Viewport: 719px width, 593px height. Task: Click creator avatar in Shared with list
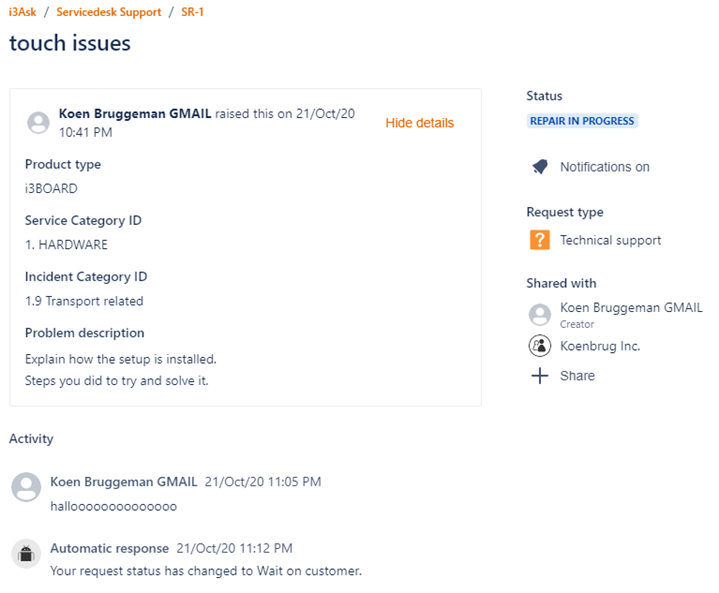[x=540, y=315]
